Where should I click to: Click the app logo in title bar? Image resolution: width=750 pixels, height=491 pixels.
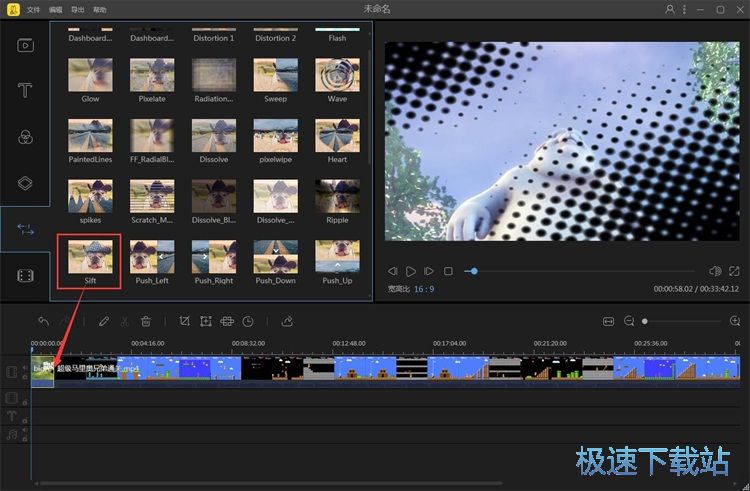click(13, 9)
